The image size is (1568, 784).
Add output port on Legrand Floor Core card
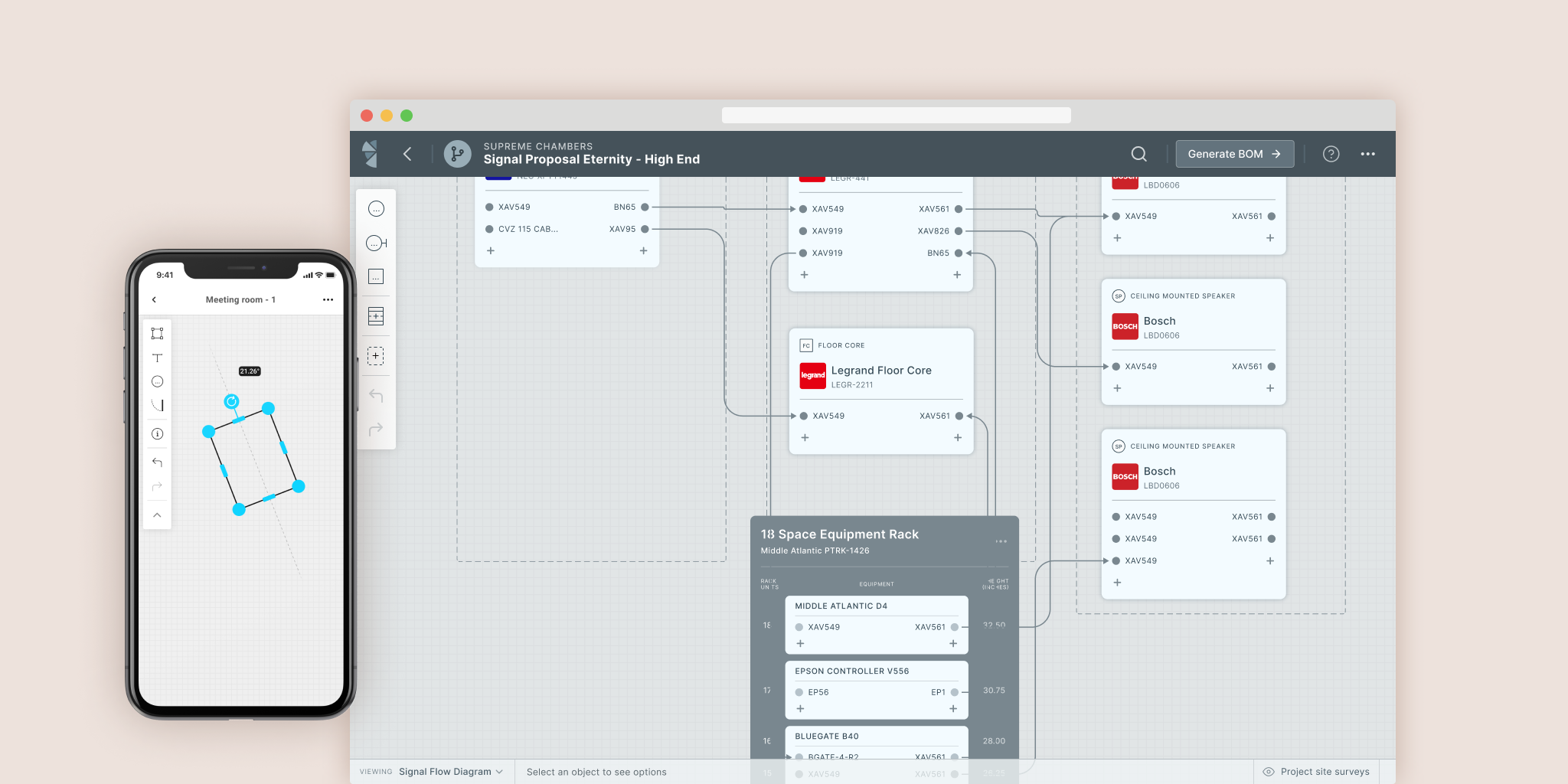[x=958, y=438]
